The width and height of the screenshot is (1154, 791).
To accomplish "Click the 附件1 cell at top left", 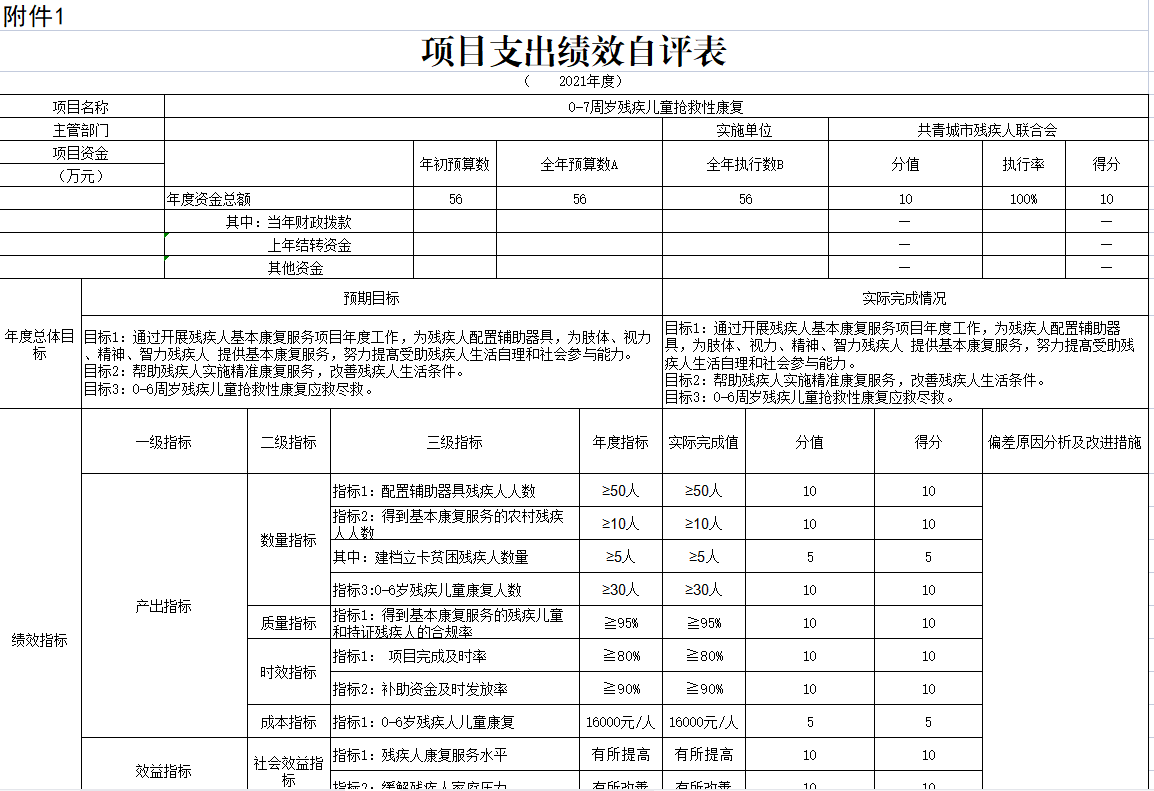I will [x=33, y=17].
